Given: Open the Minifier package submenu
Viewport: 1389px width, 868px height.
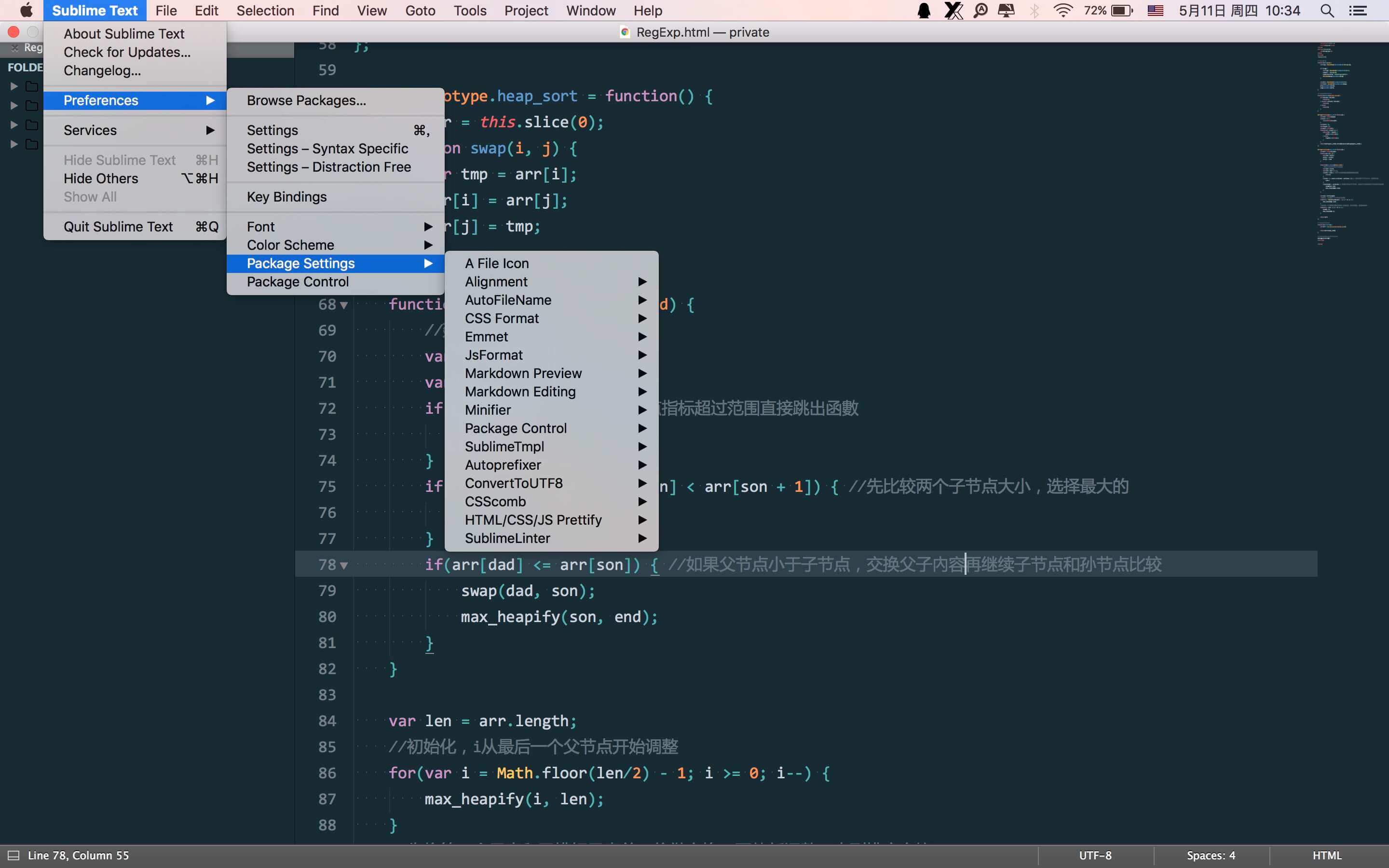Looking at the screenshot, I should (x=552, y=410).
